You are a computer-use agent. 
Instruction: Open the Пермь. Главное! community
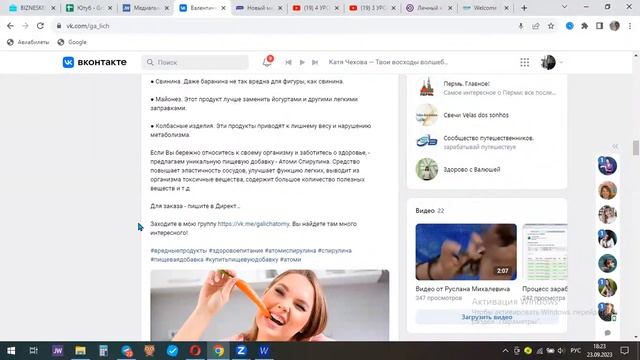pyautogui.click(x=487, y=87)
